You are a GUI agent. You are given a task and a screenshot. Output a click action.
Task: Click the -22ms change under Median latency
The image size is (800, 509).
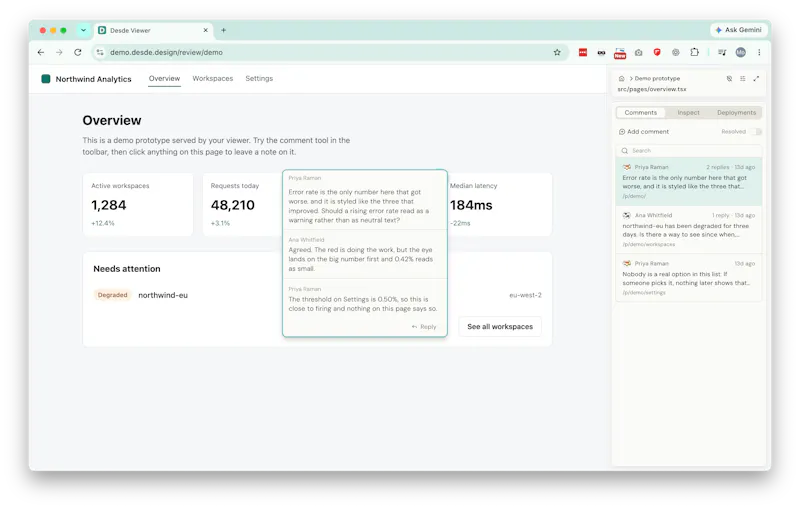(x=460, y=223)
